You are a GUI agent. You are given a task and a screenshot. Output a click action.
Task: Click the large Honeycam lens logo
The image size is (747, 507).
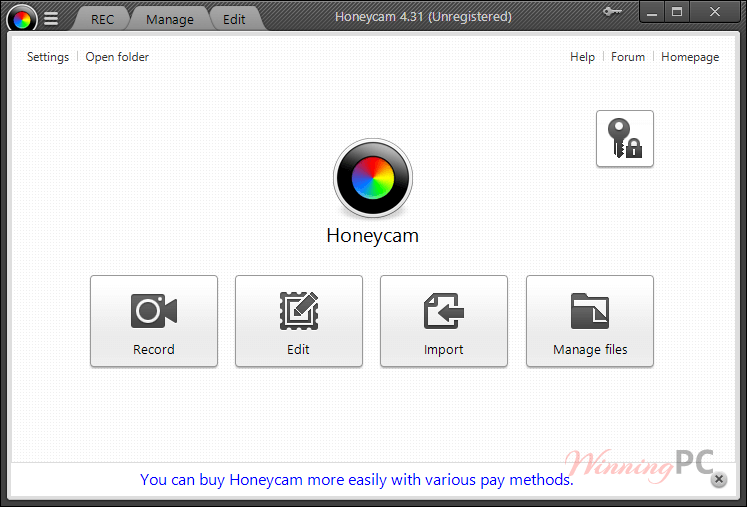(373, 178)
